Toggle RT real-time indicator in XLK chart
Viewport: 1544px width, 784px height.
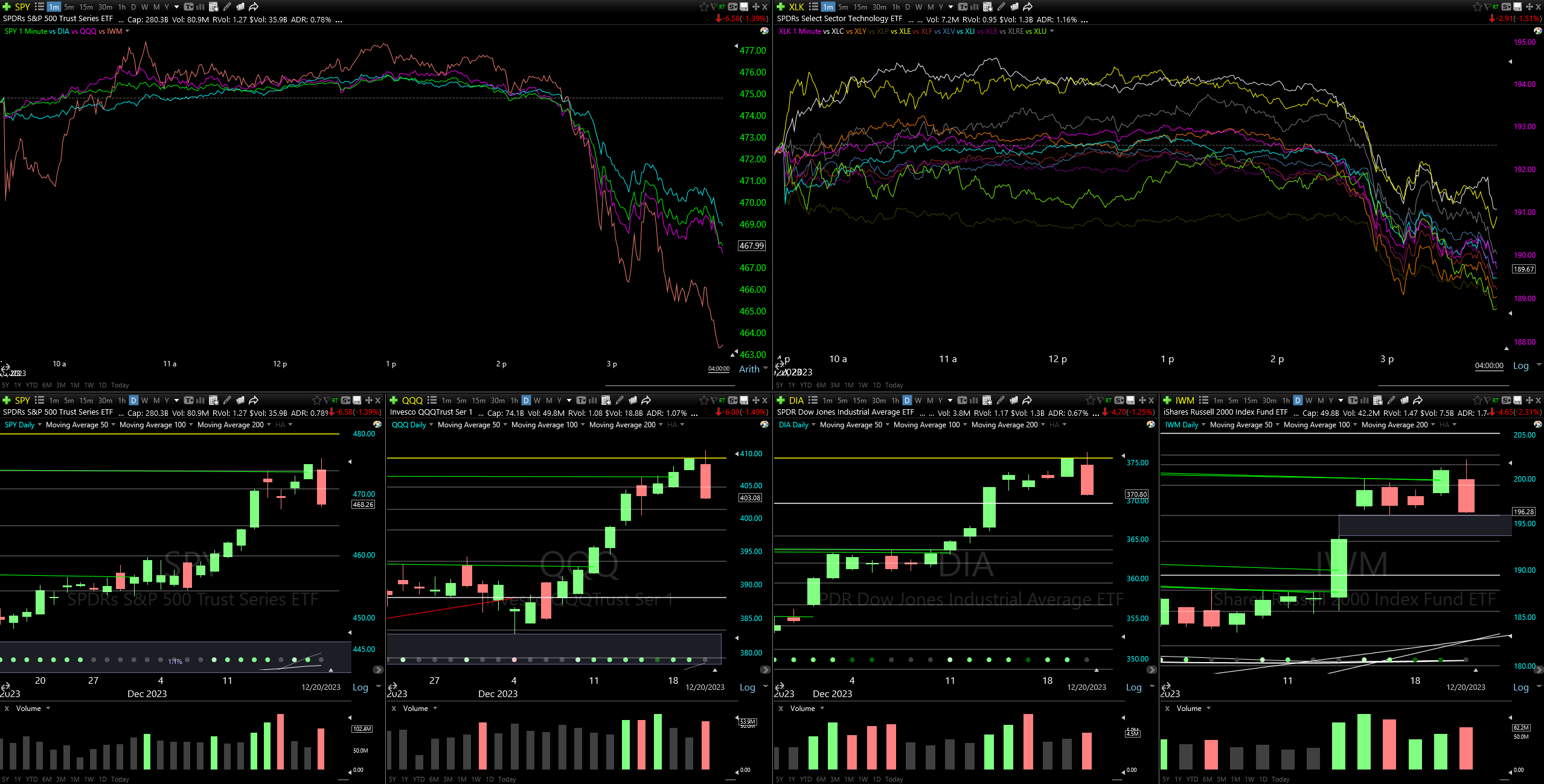tap(1496, 7)
